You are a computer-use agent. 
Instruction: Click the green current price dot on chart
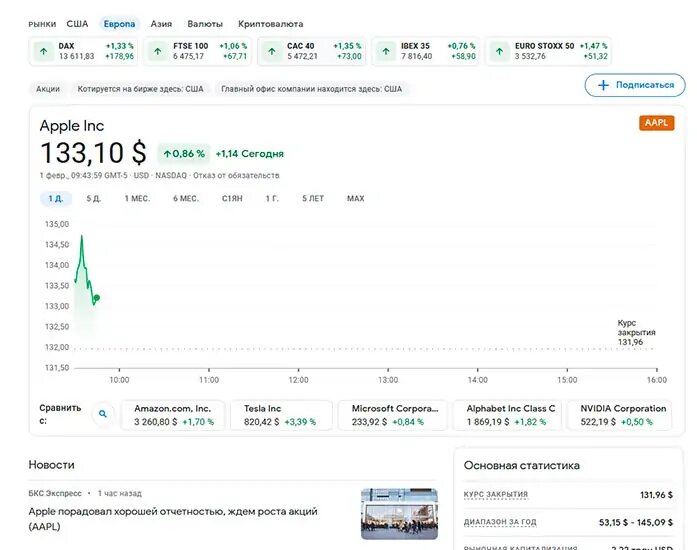click(97, 297)
